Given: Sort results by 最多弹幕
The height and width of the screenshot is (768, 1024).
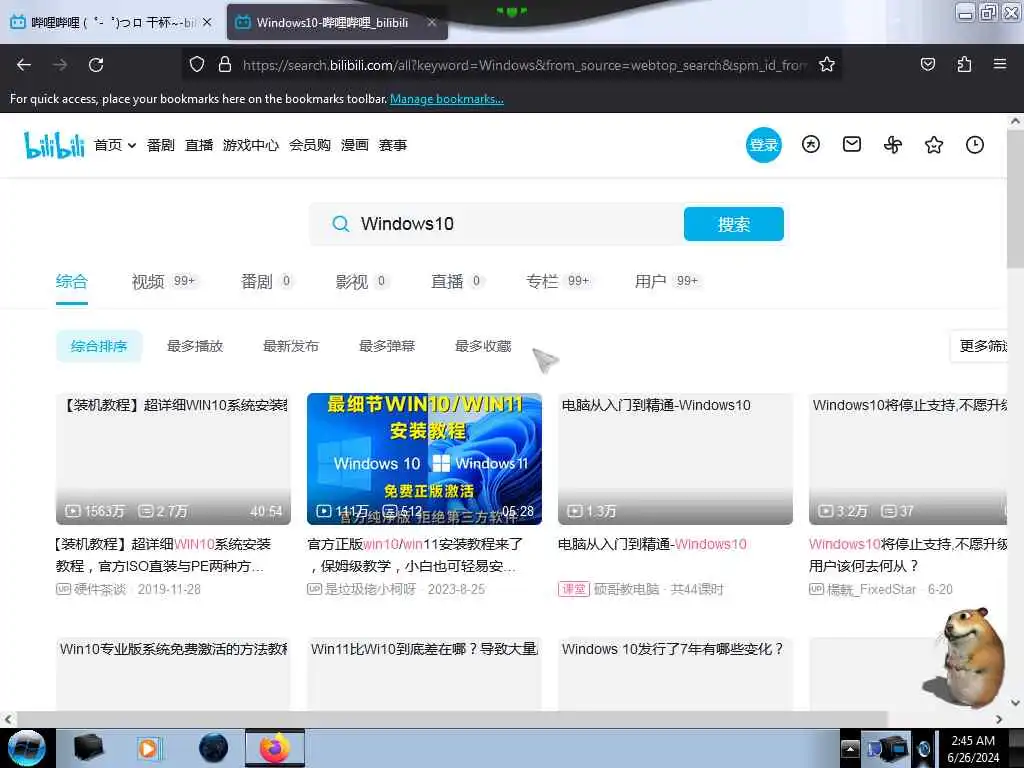Looking at the screenshot, I should coord(387,346).
